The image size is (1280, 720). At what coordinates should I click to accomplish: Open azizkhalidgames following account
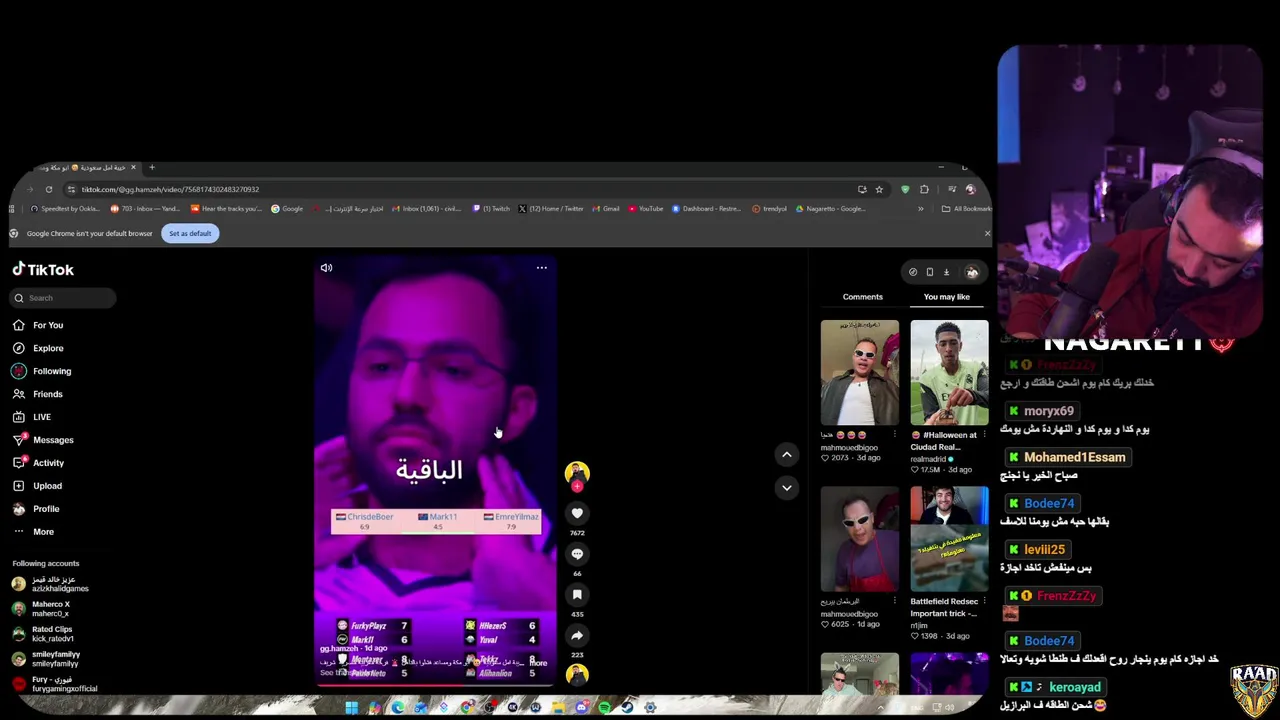(50, 584)
